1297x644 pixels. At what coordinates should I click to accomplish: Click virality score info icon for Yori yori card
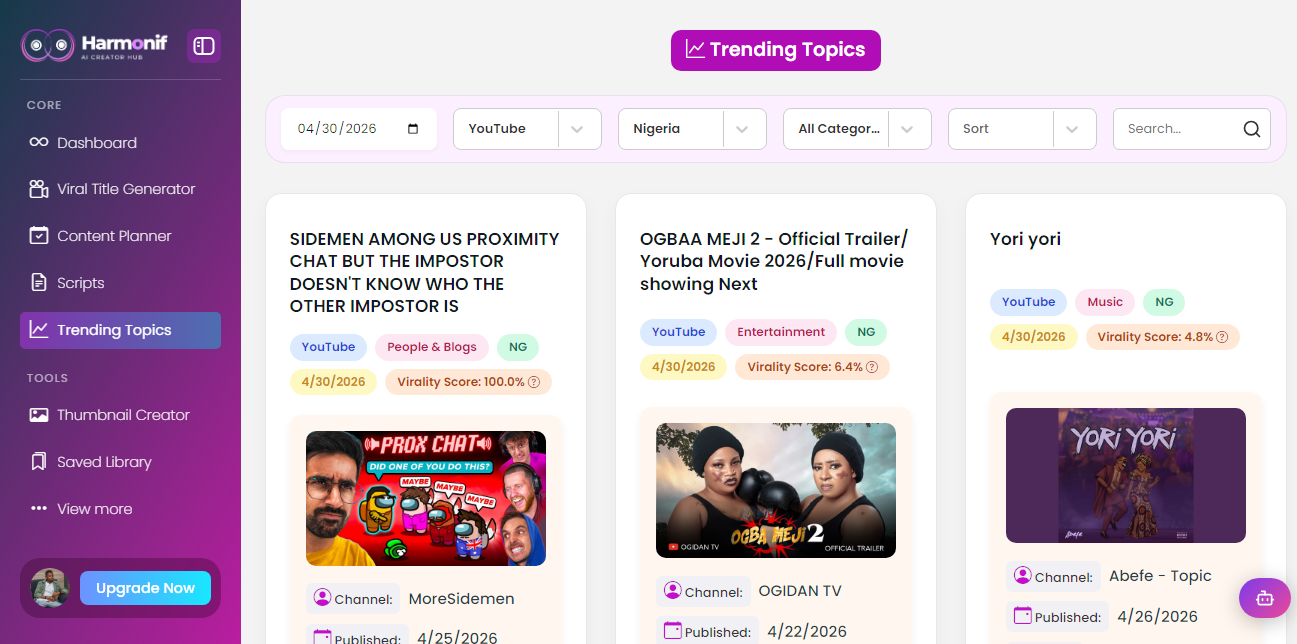[1222, 337]
